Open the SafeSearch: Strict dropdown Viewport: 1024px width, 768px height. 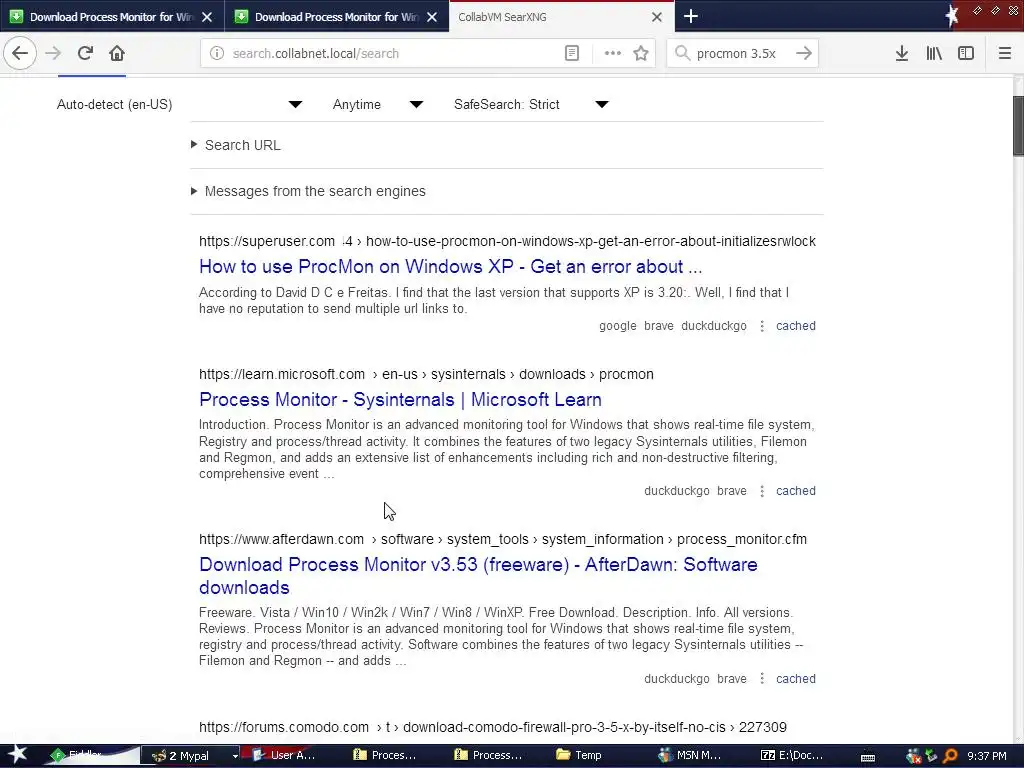(x=531, y=104)
